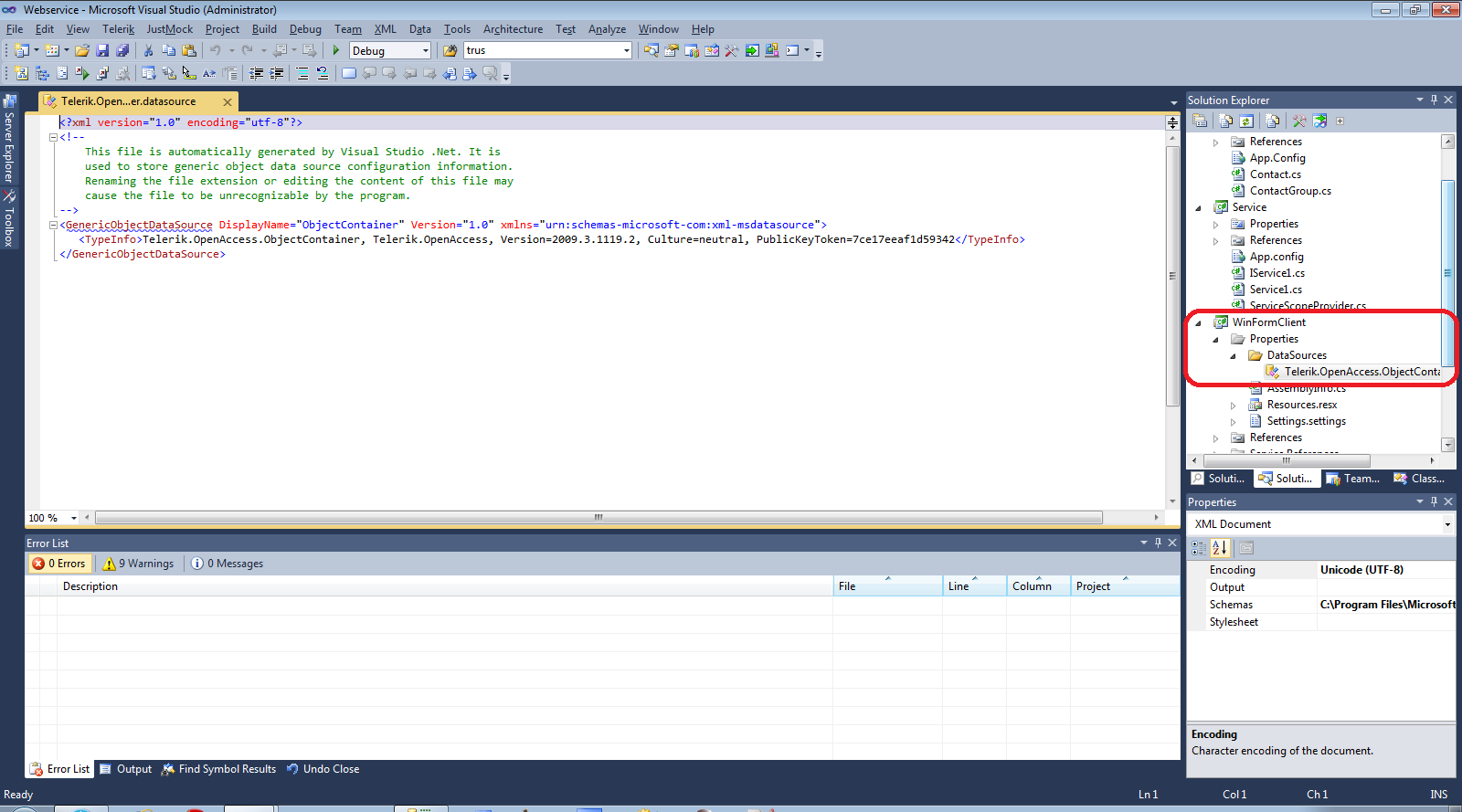Click the hammer-and-wrench icon in Solution Explorer
This screenshot has width=1462, height=812.
[x=1299, y=121]
